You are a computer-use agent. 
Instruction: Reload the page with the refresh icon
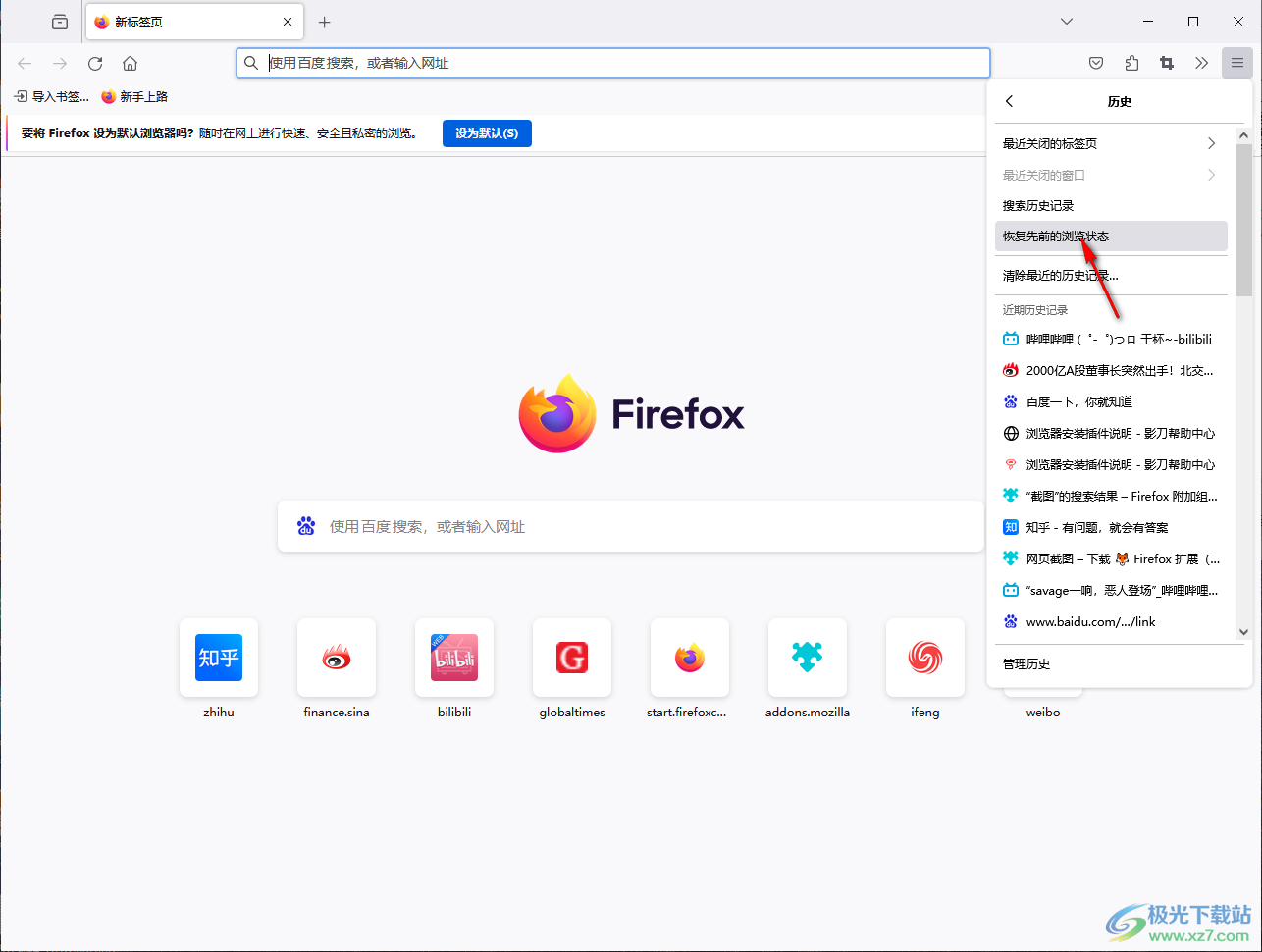(95, 63)
